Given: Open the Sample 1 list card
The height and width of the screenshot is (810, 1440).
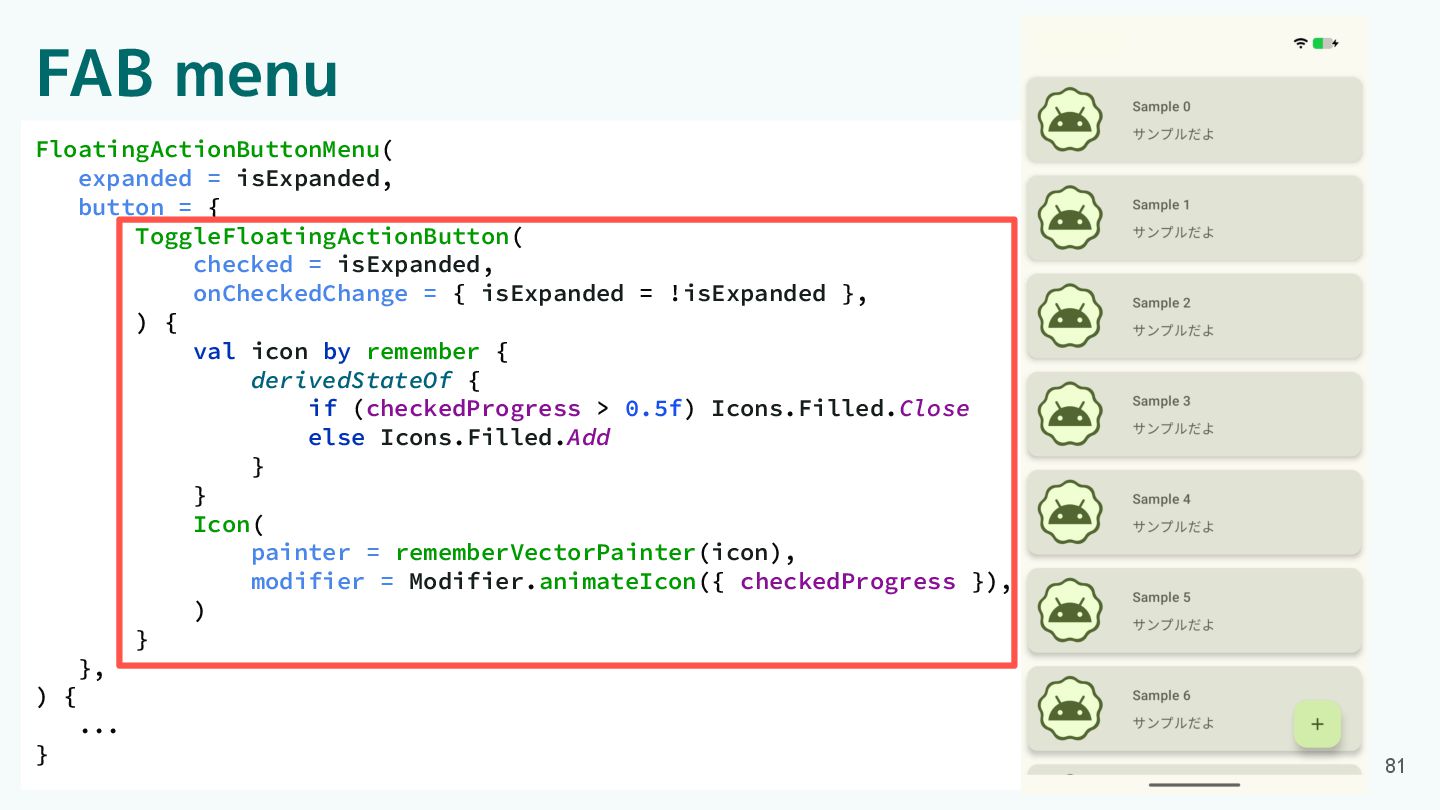Looking at the screenshot, I should point(1194,218).
